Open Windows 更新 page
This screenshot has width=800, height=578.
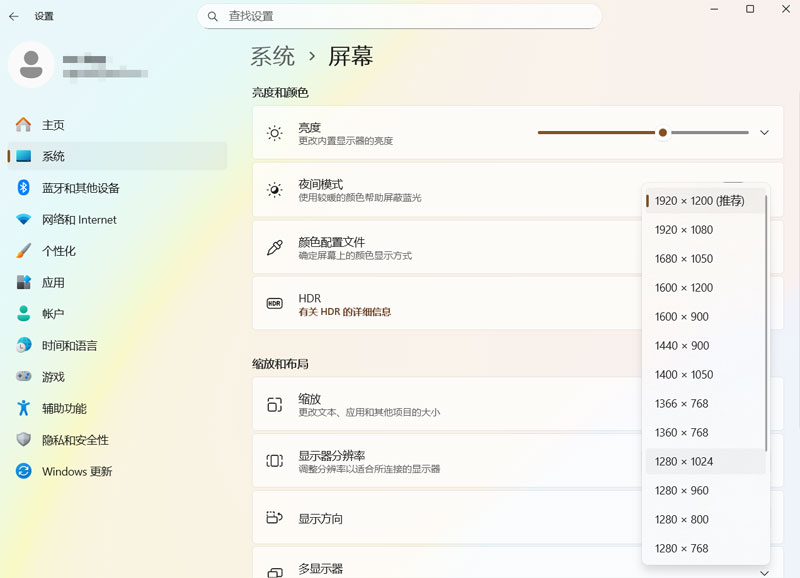coord(76,472)
